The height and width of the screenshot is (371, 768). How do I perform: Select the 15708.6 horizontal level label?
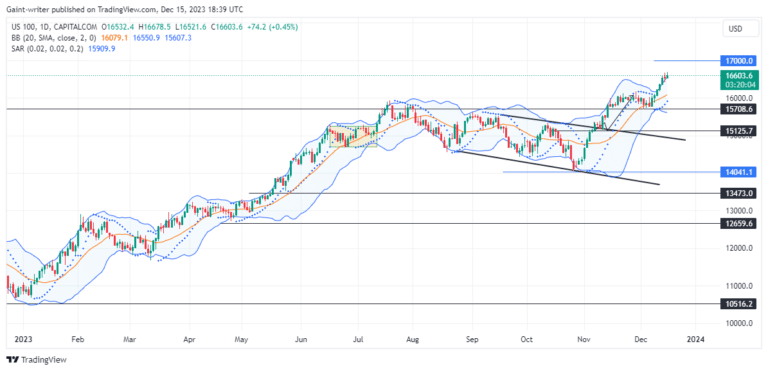pos(739,109)
